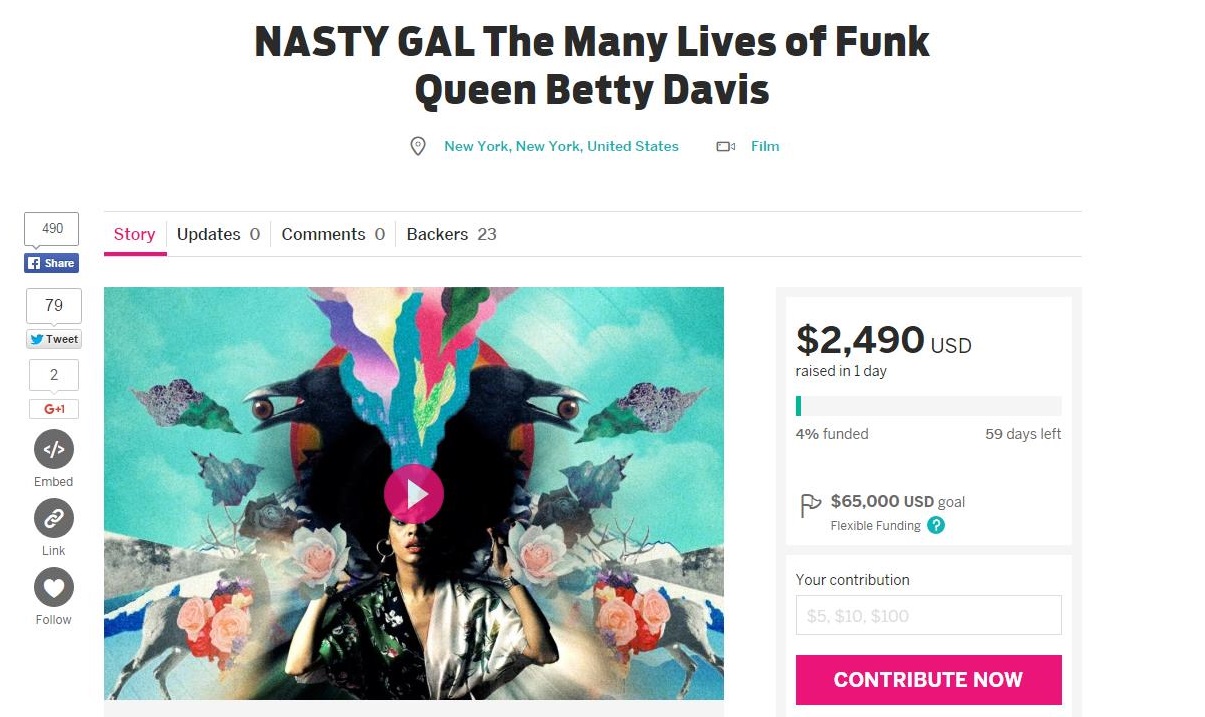This screenshot has height=717, width=1205.
Task: Open Flexible Funding help question mark
Action: 936,525
